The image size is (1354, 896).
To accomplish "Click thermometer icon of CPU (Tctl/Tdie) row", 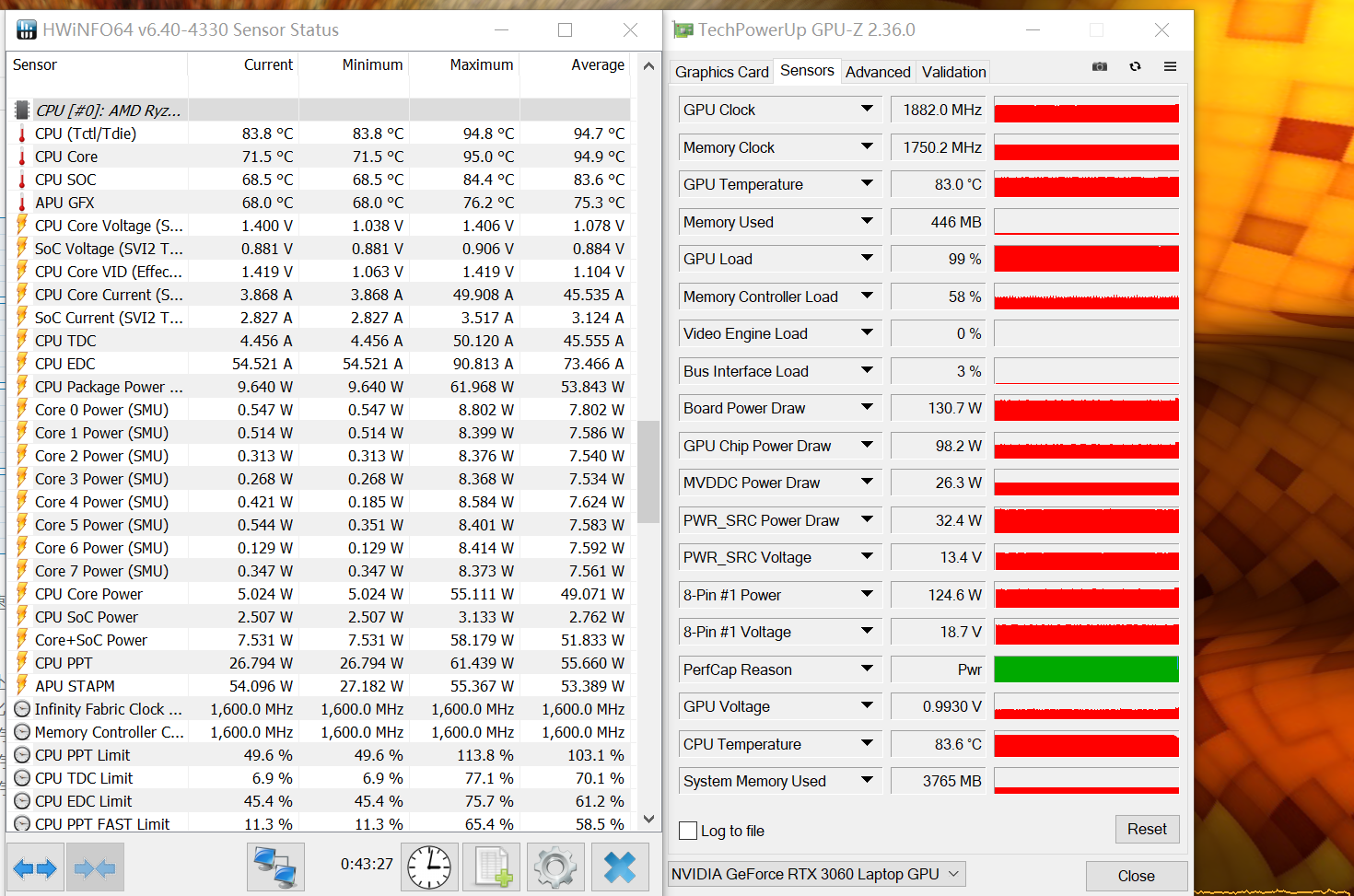I will click(x=22, y=134).
